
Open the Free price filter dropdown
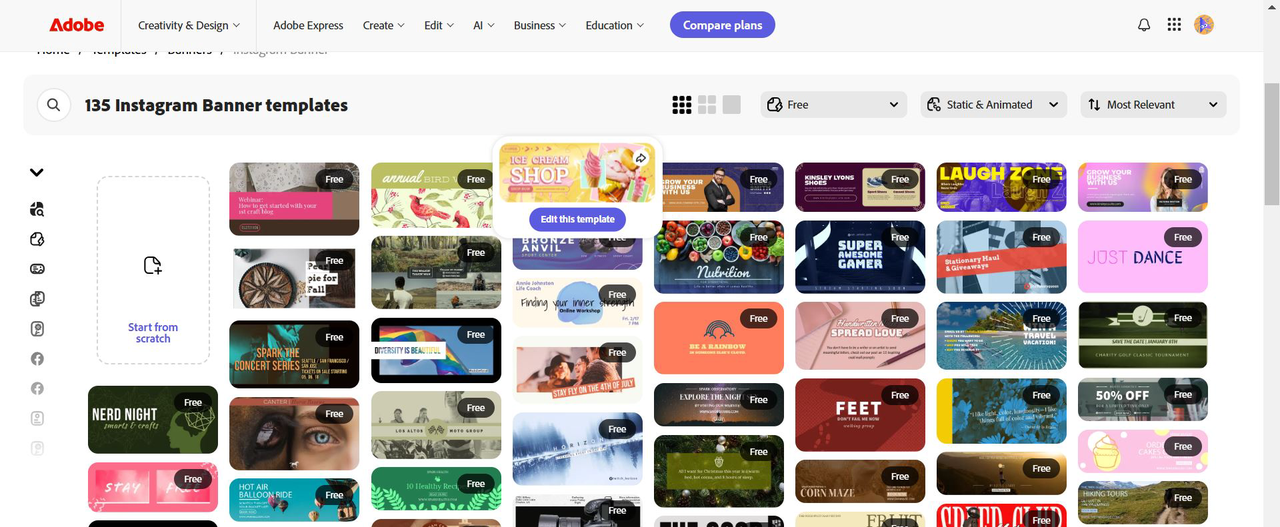pyautogui.click(x=834, y=105)
